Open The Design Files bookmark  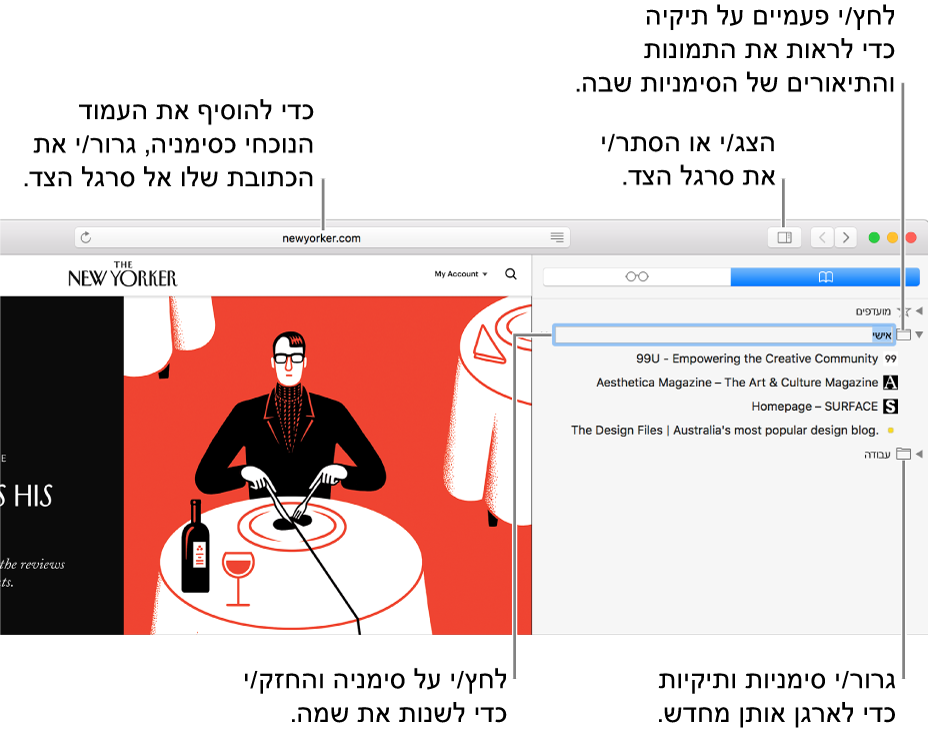point(724,430)
